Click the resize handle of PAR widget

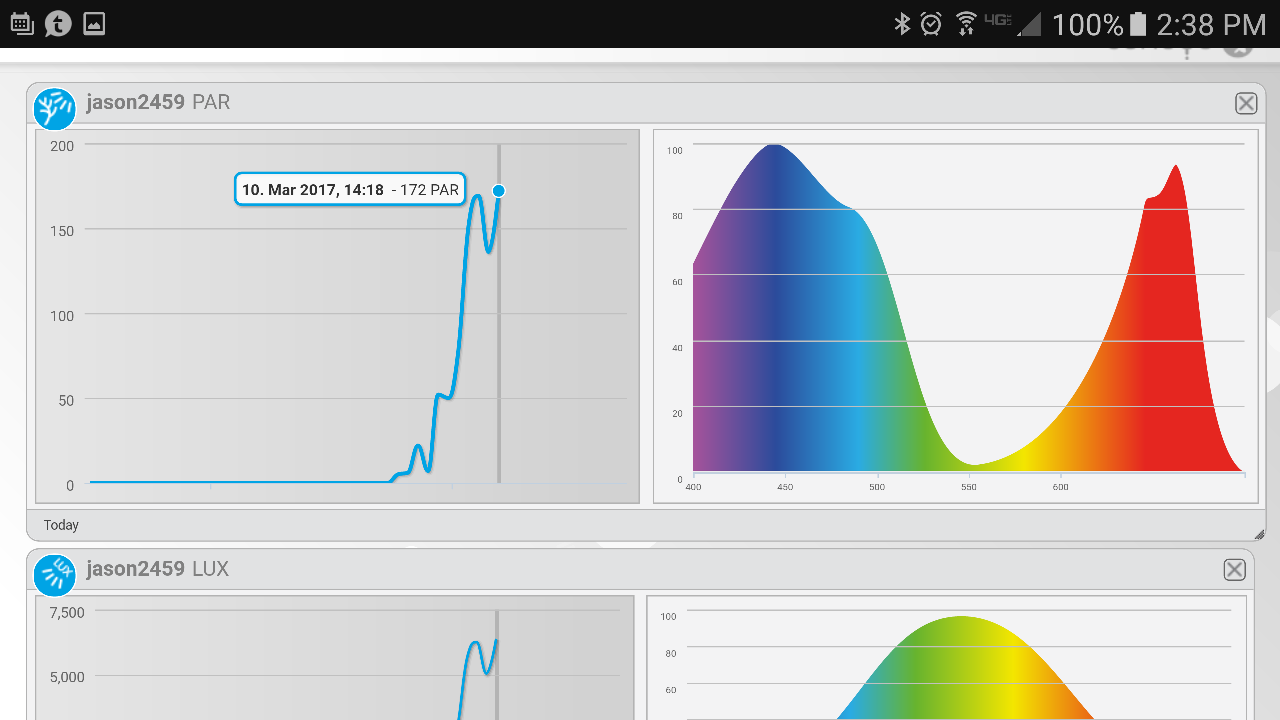pyautogui.click(x=1259, y=534)
